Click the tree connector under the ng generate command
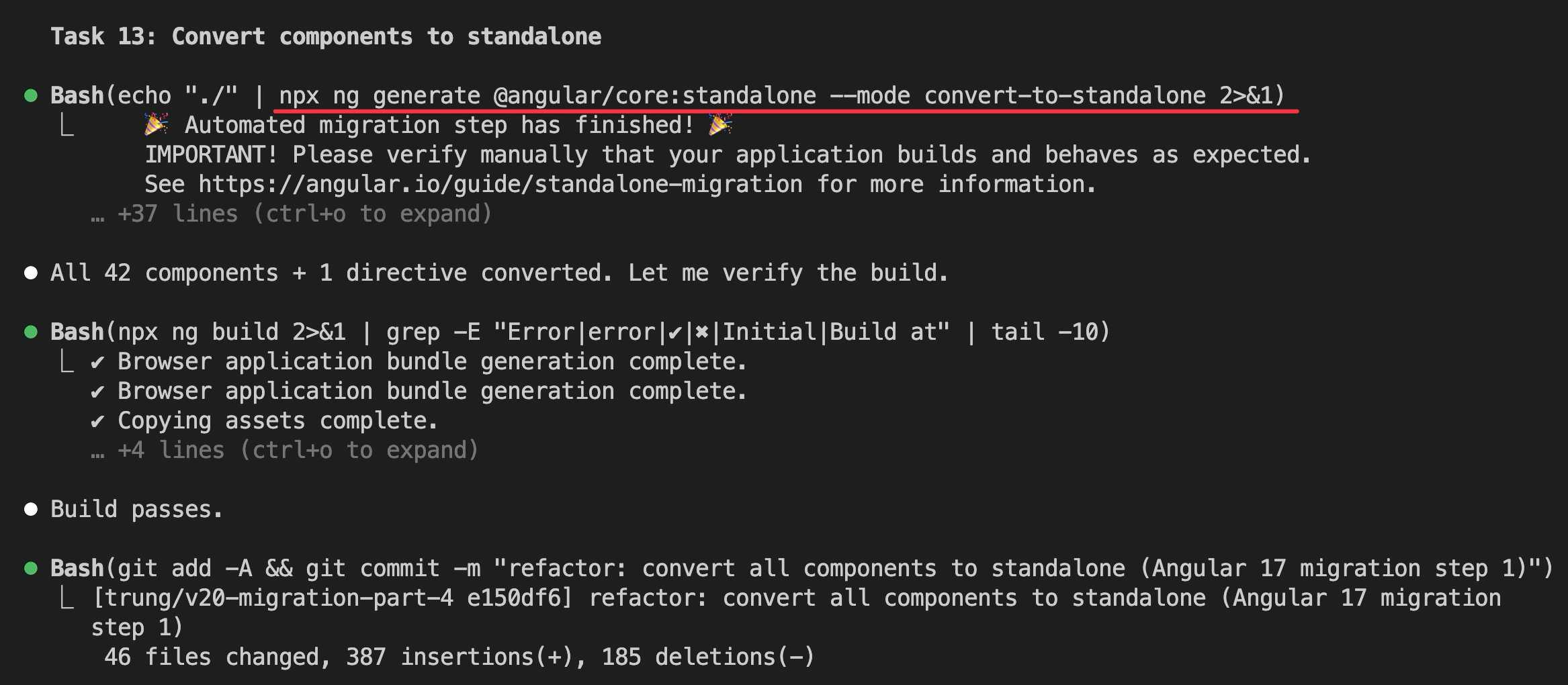This screenshot has width=1568, height=685. [67, 125]
